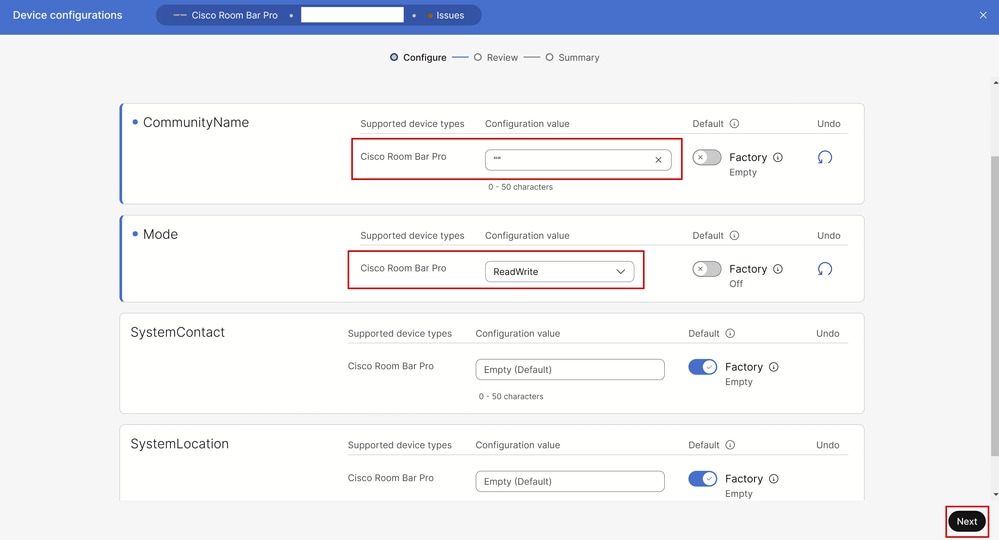
Task: Enable the CommunityName factory default toggle
Action: pos(707,157)
